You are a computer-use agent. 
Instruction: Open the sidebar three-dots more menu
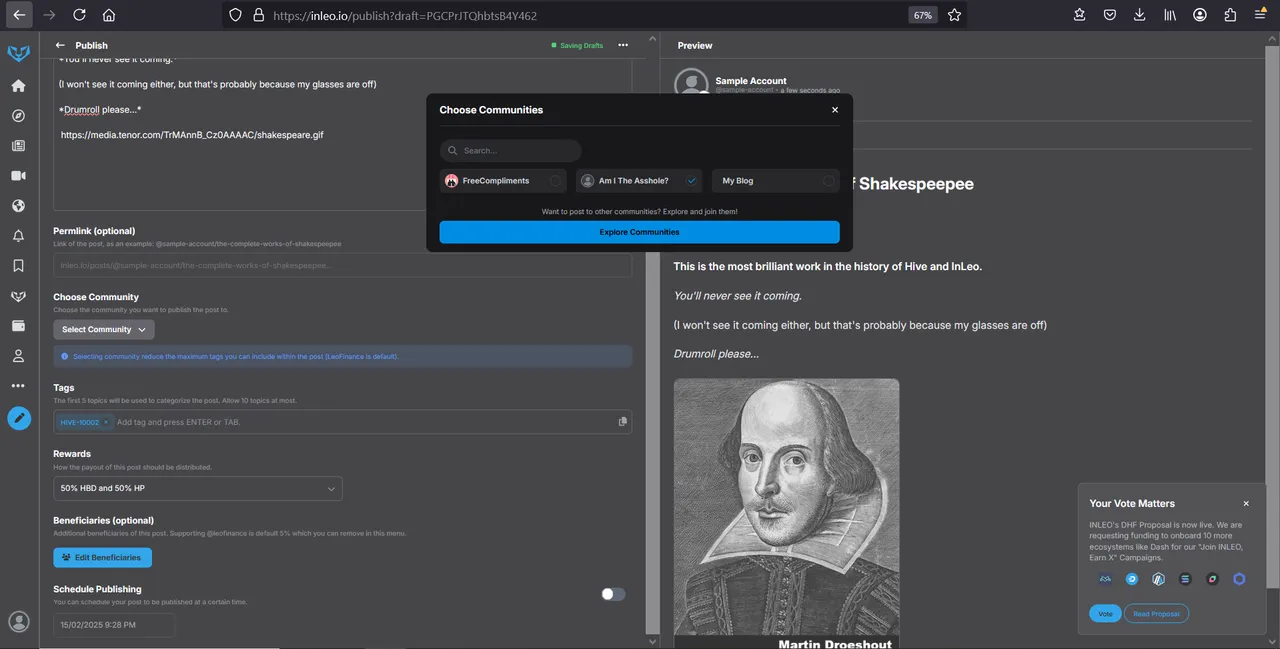click(18, 386)
